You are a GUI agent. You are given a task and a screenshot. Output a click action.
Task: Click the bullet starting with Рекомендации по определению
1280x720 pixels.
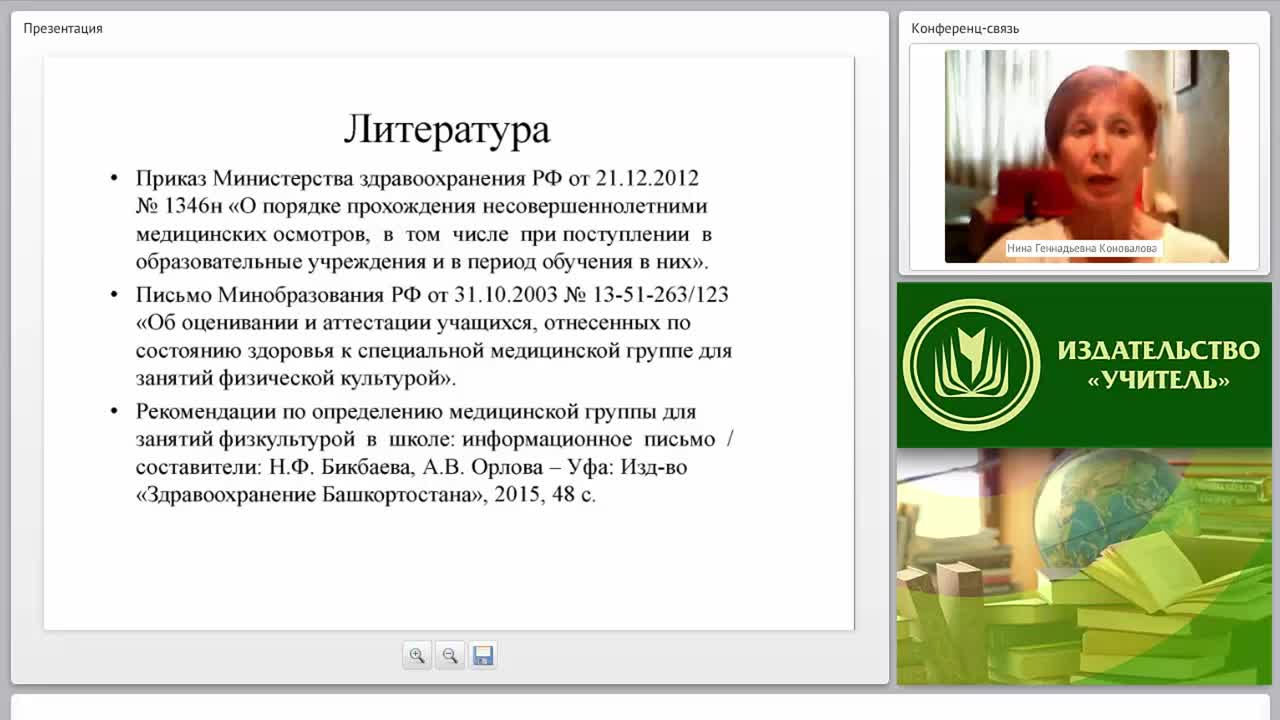(x=422, y=453)
